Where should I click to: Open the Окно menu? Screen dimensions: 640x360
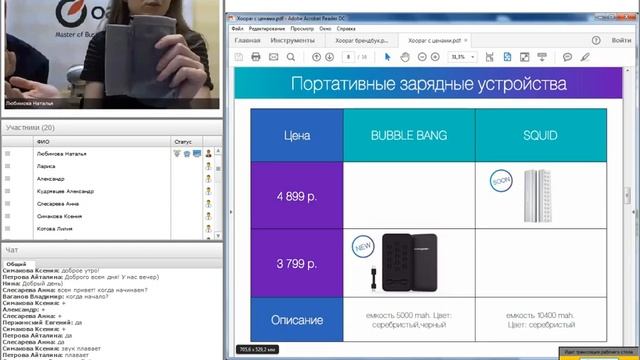(325, 29)
